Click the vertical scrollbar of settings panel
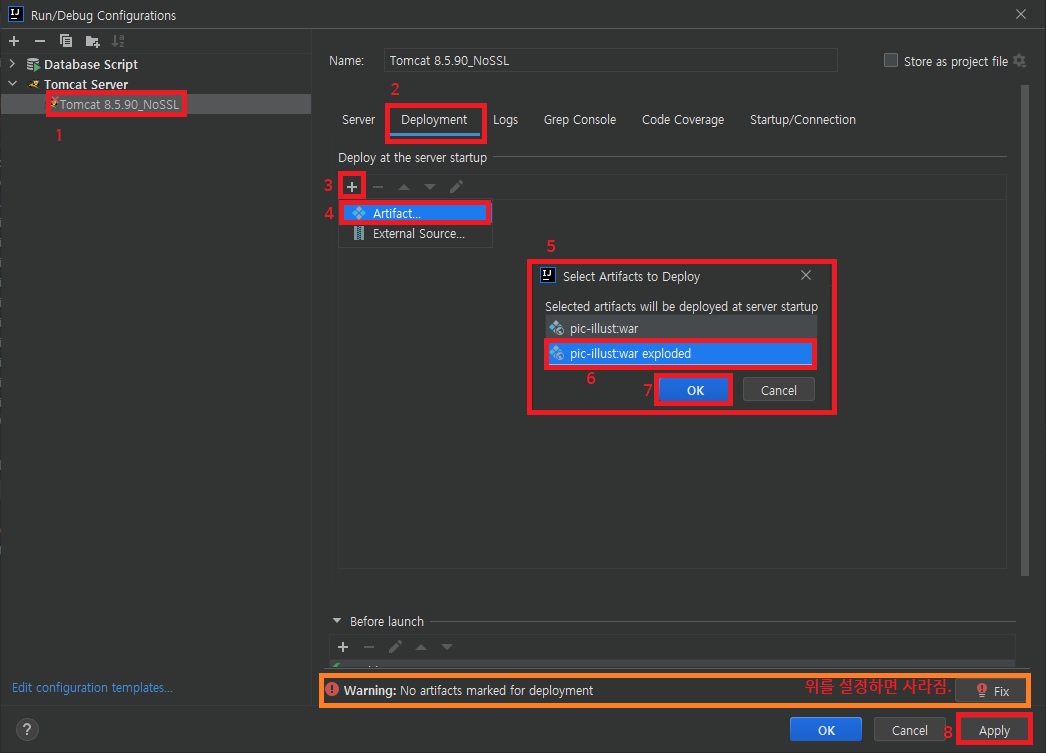1046x753 pixels. [1025, 330]
